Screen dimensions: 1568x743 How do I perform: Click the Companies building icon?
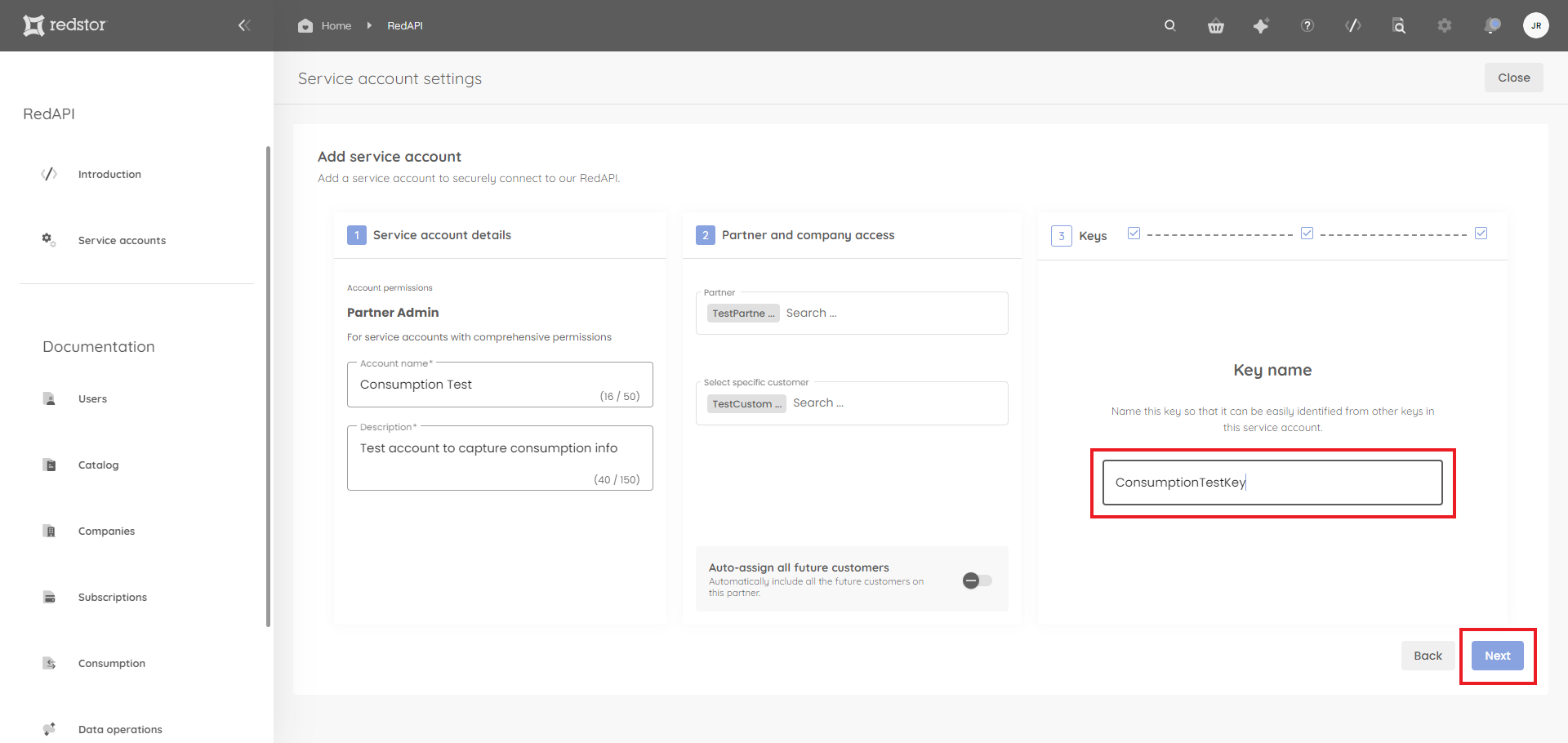coord(49,531)
